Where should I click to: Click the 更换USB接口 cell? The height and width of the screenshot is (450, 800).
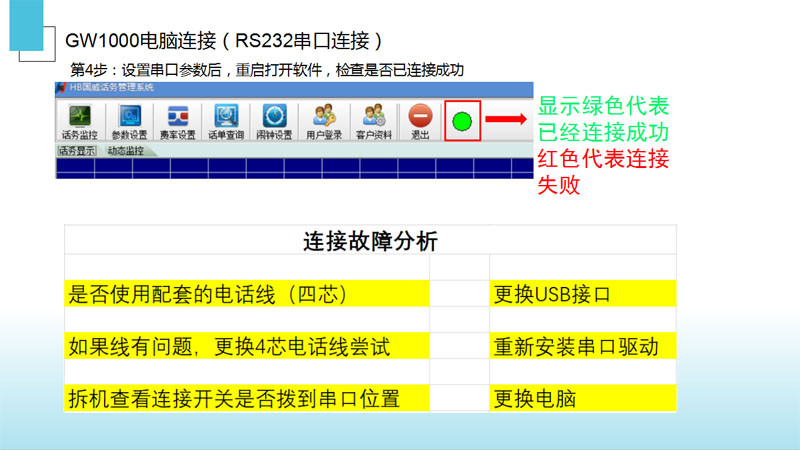click(582, 294)
